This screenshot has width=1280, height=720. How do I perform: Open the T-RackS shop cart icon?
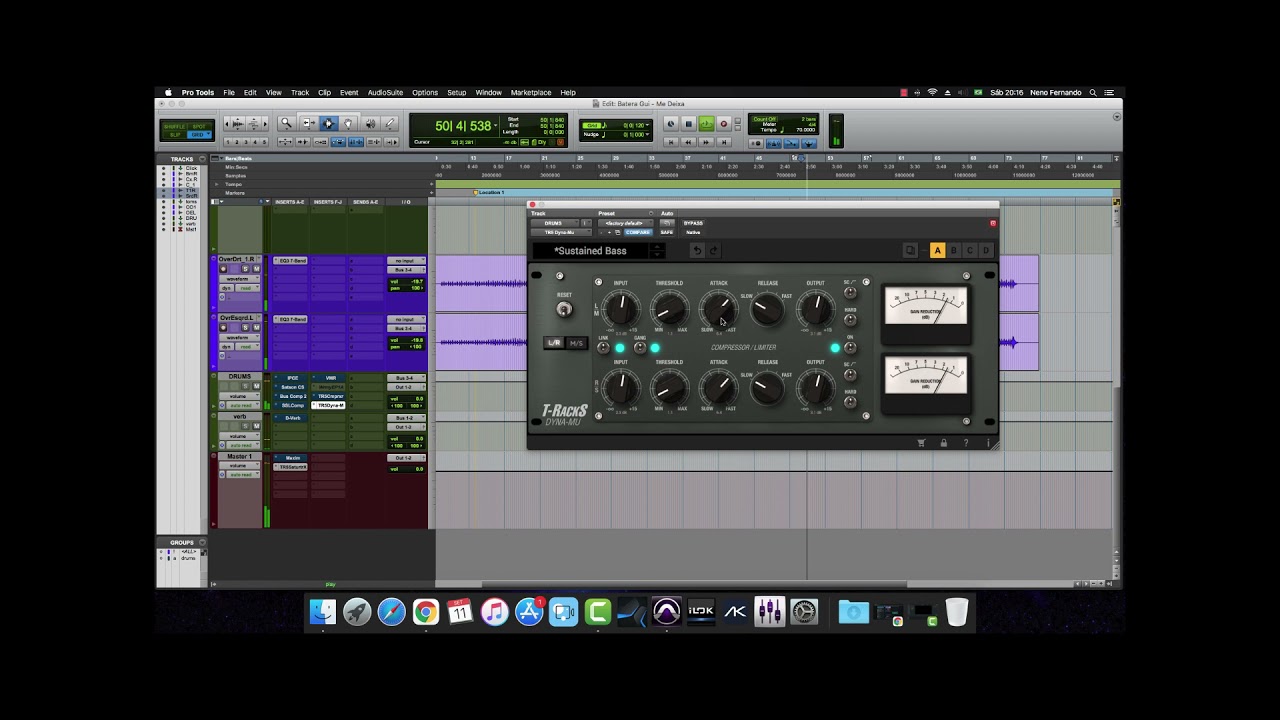pyautogui.click(x=921, y=443)
